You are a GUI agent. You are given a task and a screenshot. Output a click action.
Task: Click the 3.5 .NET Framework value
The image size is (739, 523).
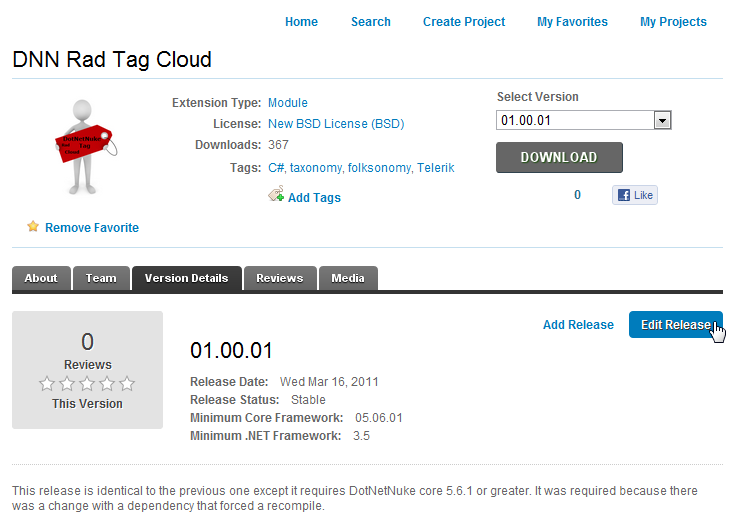tap(361, 436)
